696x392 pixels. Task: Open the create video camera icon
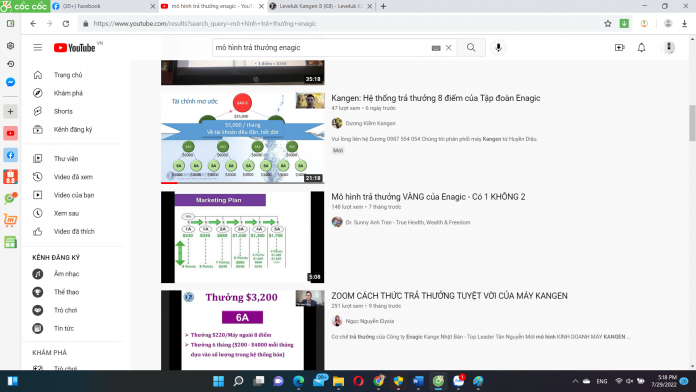click(620, 48)
